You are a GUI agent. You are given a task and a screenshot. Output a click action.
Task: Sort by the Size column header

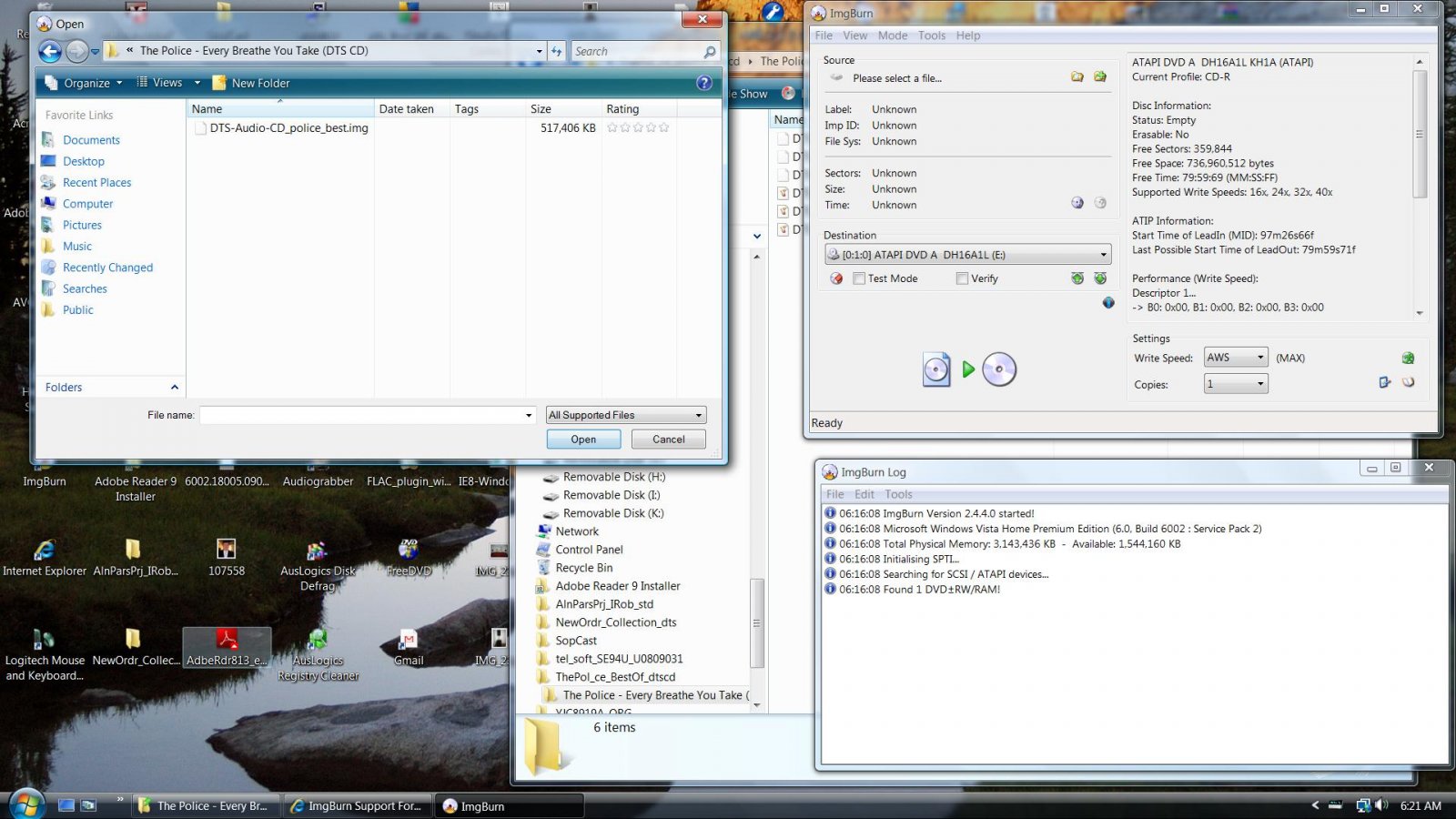(563, 109)
